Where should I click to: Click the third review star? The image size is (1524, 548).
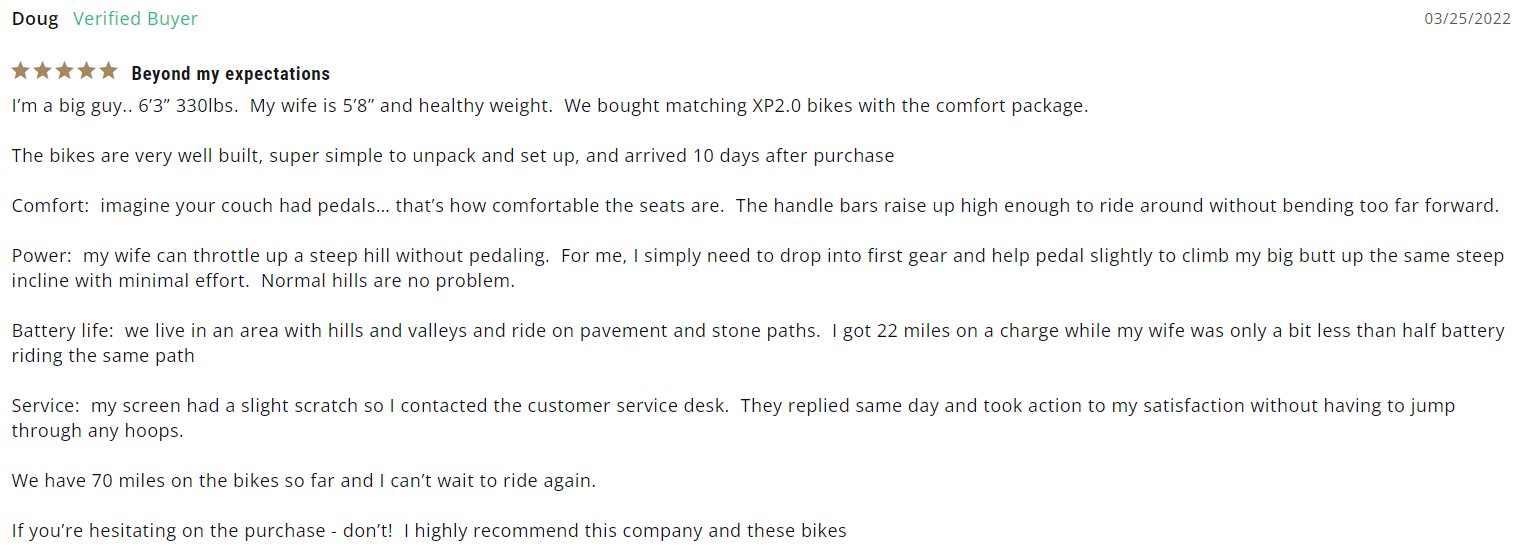65,71
